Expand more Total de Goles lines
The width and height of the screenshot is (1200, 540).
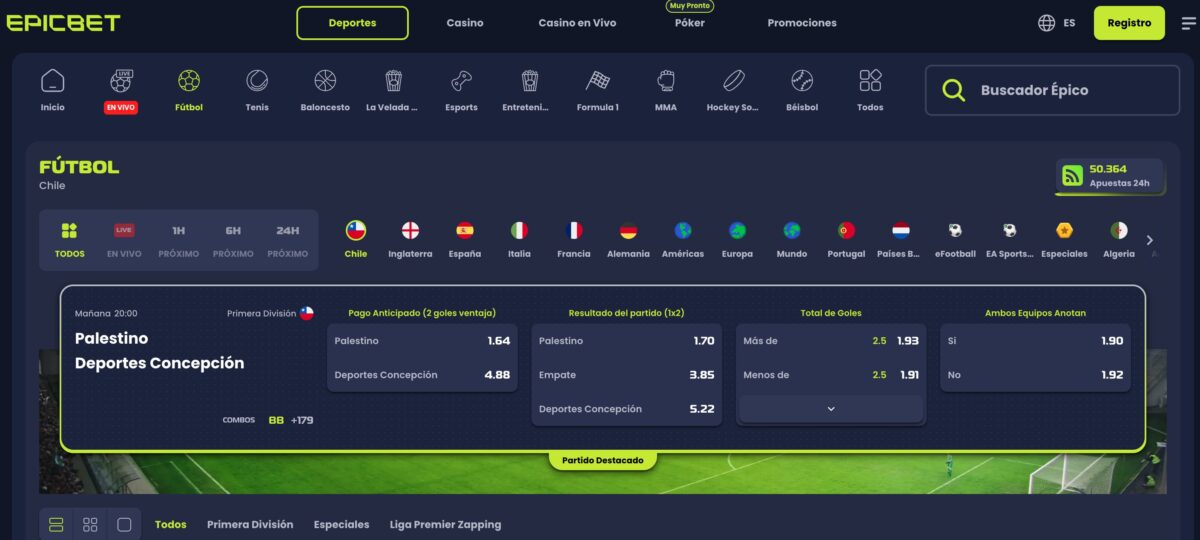pyautogui.click(x=831, y=408)
